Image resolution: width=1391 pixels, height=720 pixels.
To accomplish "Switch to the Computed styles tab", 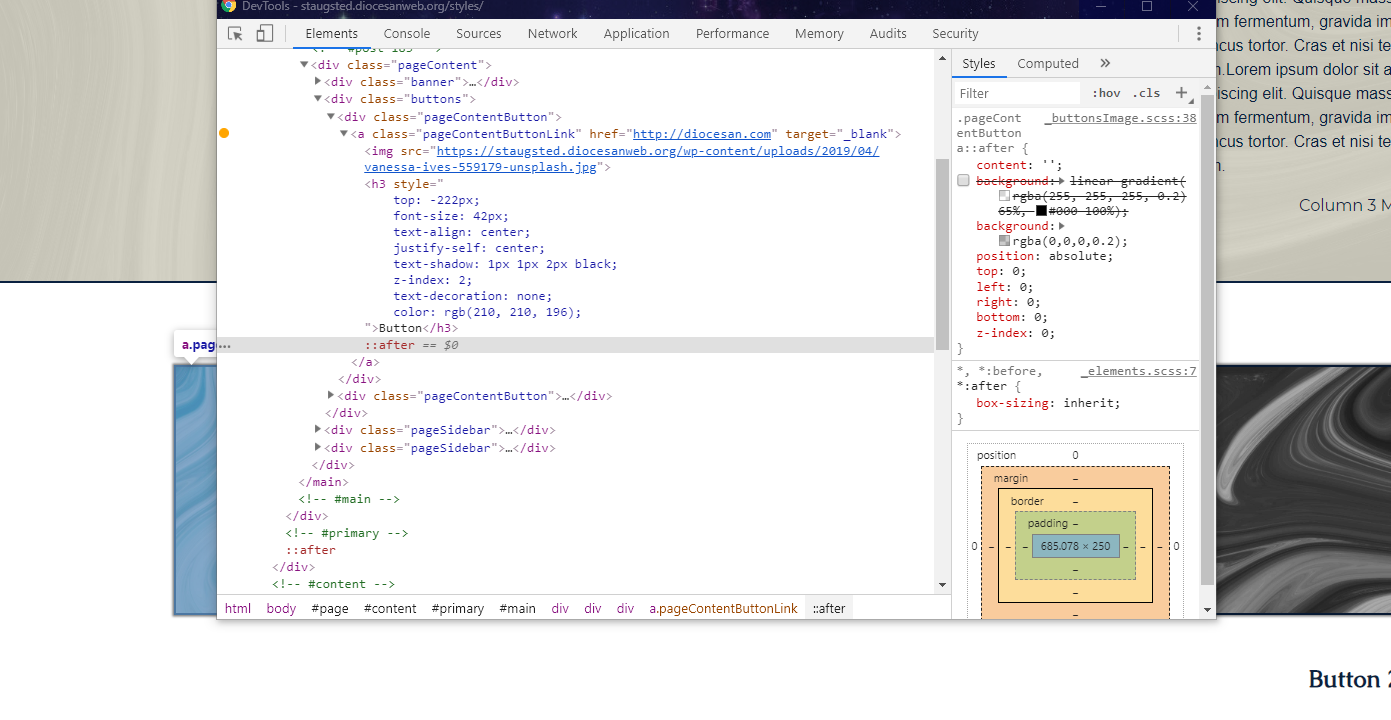I will [1047, 63].
